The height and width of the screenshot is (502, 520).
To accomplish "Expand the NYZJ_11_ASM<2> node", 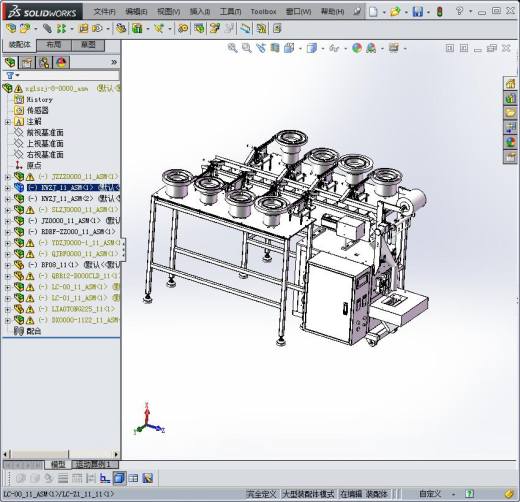I will 7,199.
